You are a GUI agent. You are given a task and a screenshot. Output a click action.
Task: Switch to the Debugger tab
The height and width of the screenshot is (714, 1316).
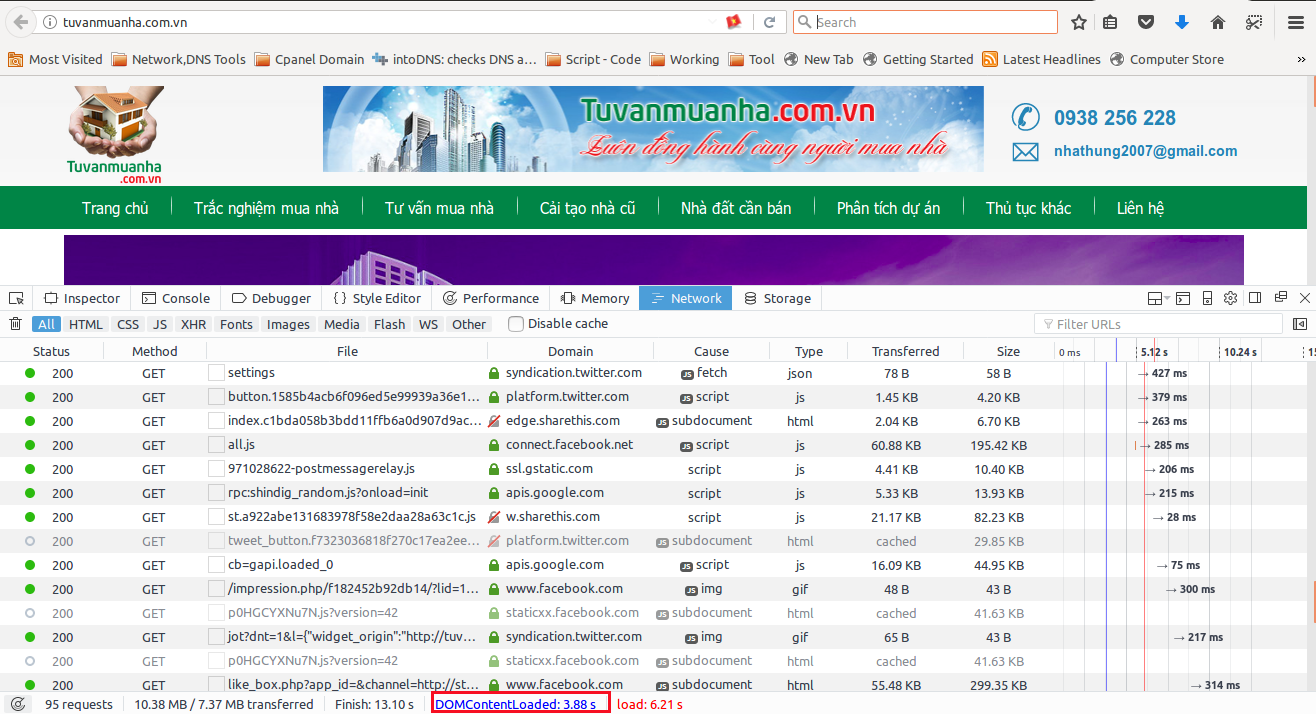click(x=271, y=298)
